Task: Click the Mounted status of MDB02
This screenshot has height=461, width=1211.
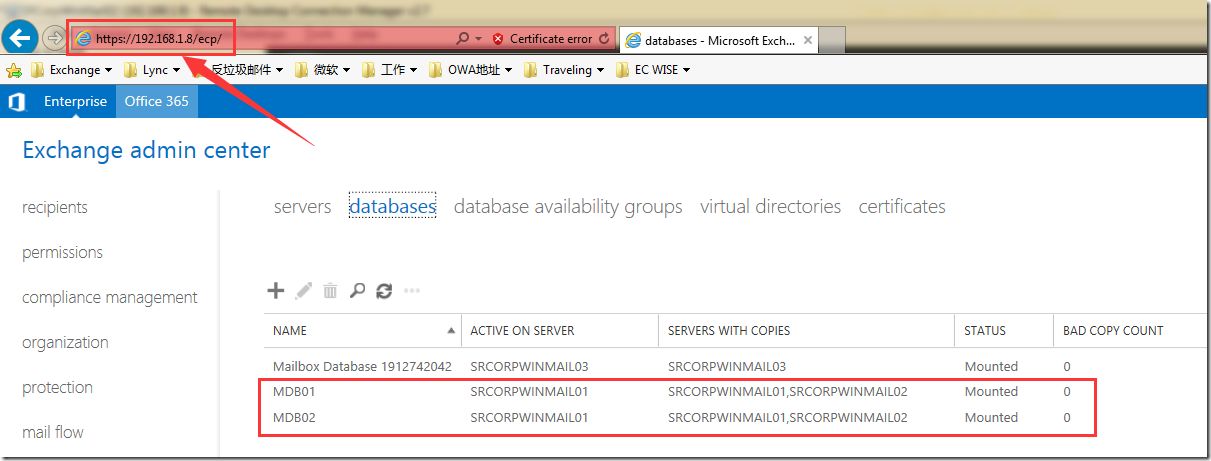Action: pyautogui.click(x=991, y=418)
